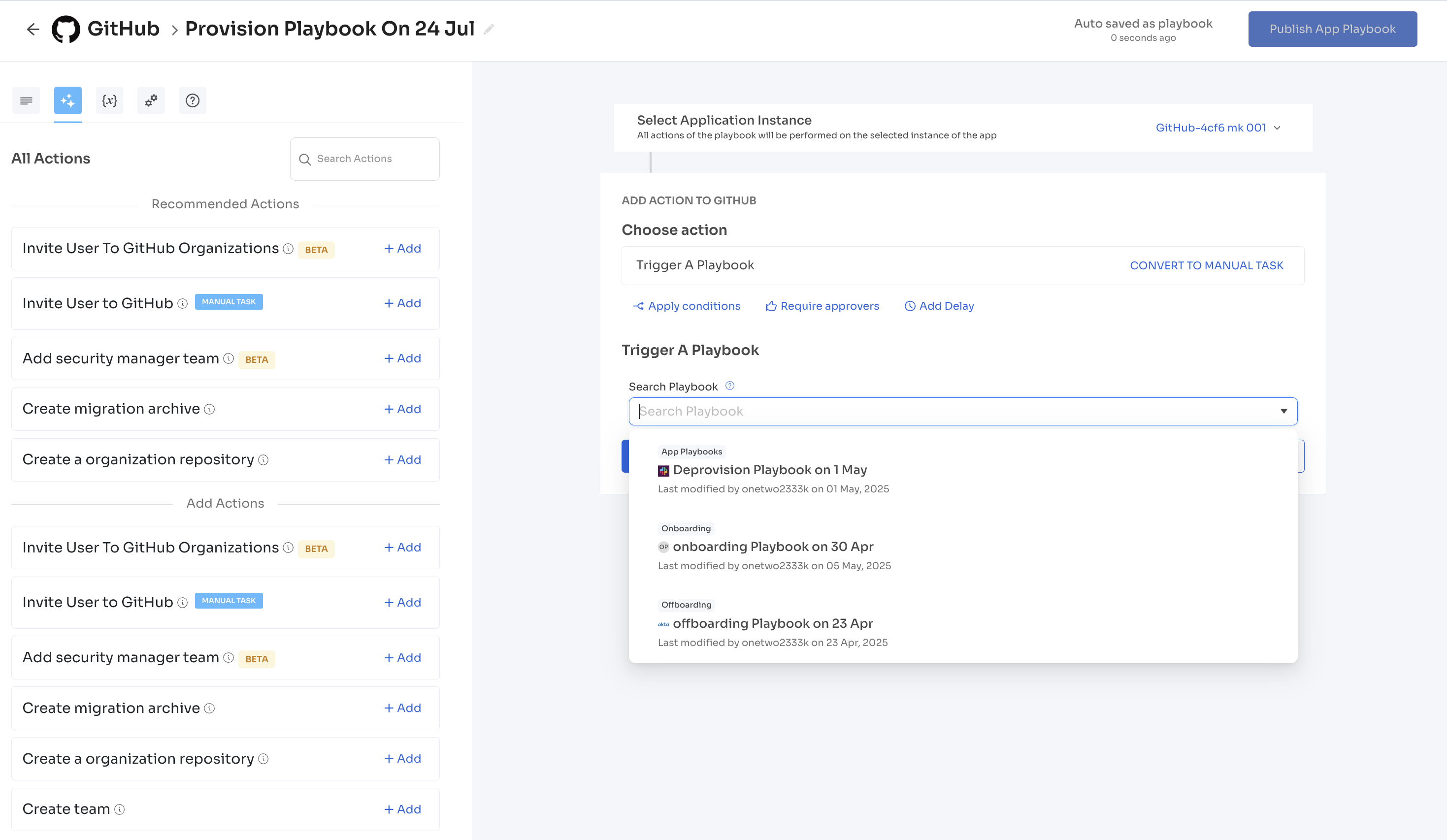Click the Search Playbook combo box
The height and width of the screenshot is (840, 1447).
click(963, 411)
